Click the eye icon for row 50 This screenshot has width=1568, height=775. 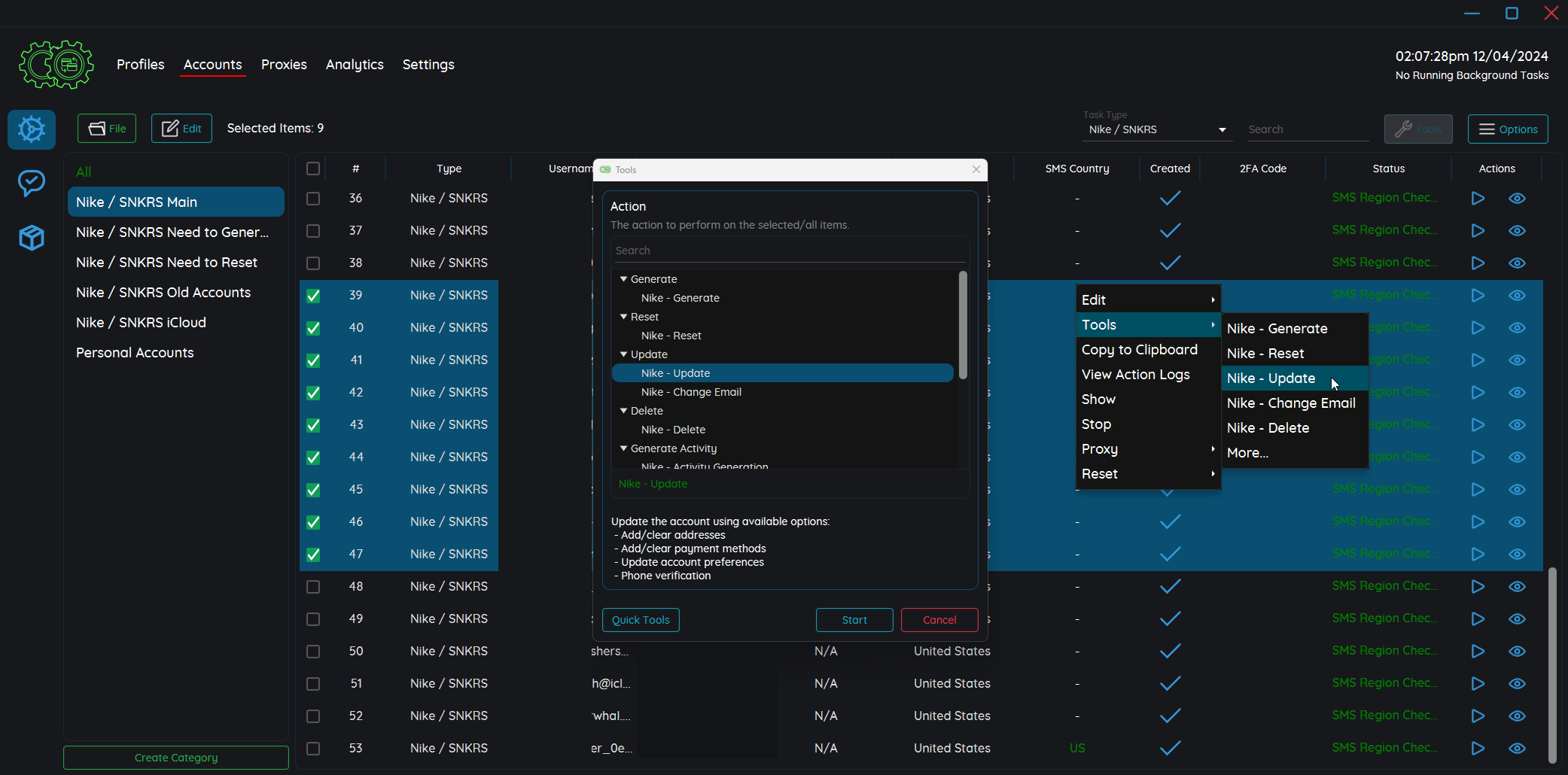click(x=1517, y=651)
